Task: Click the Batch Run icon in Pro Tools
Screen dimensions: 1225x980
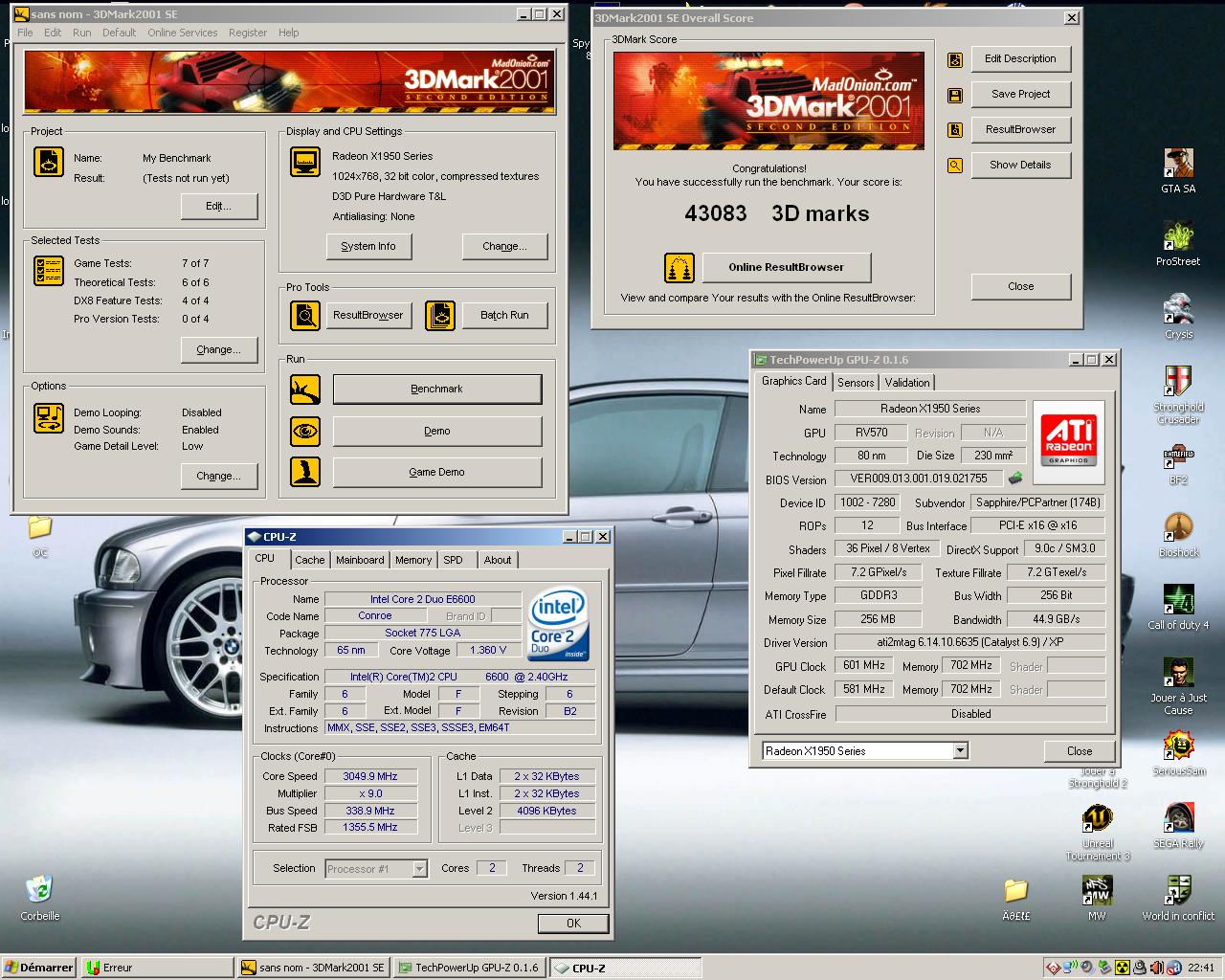Action: [440, 315]
